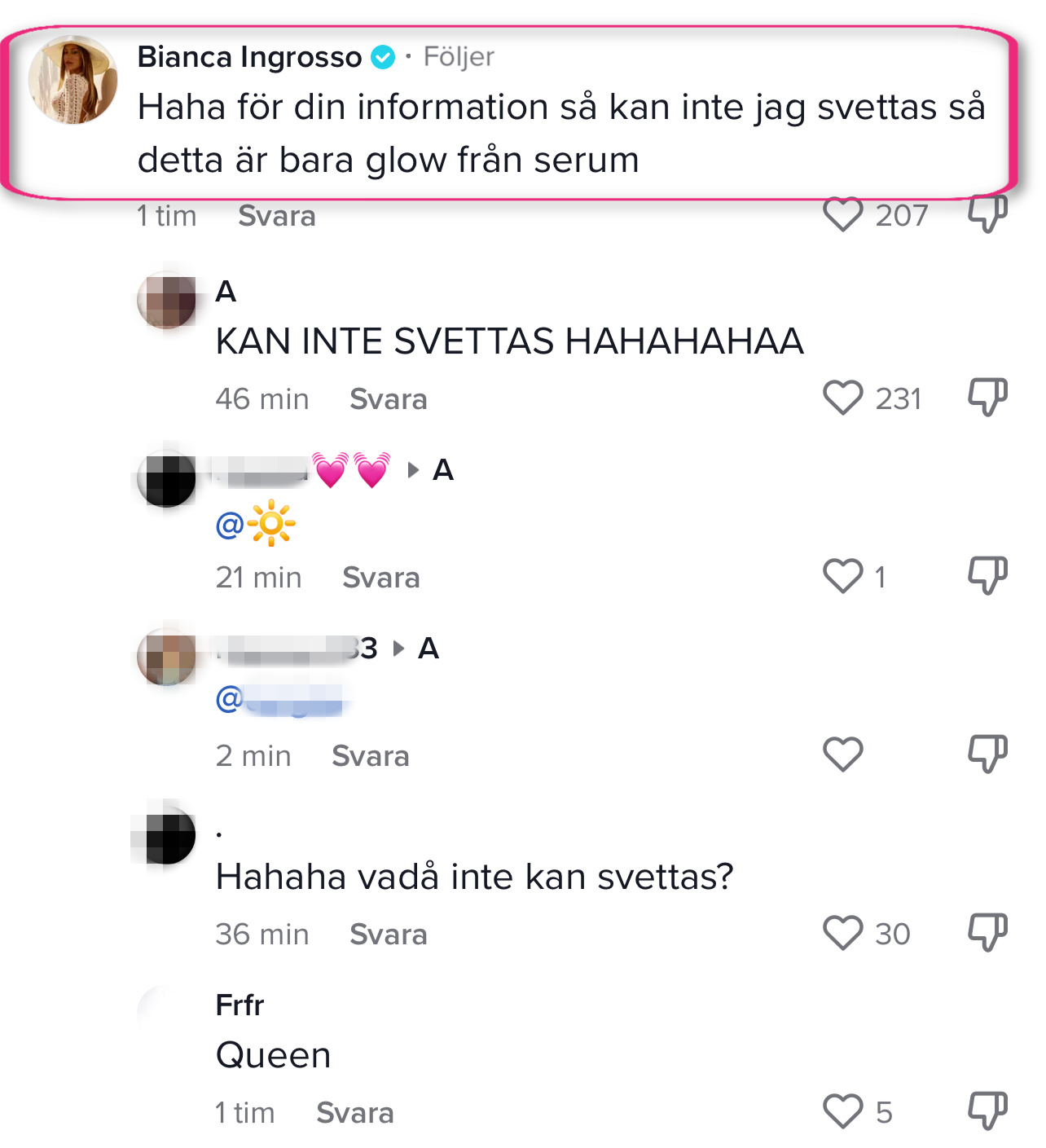
Task: Open Bianca Ingrosso's profile picture
Action: point(73,80)
